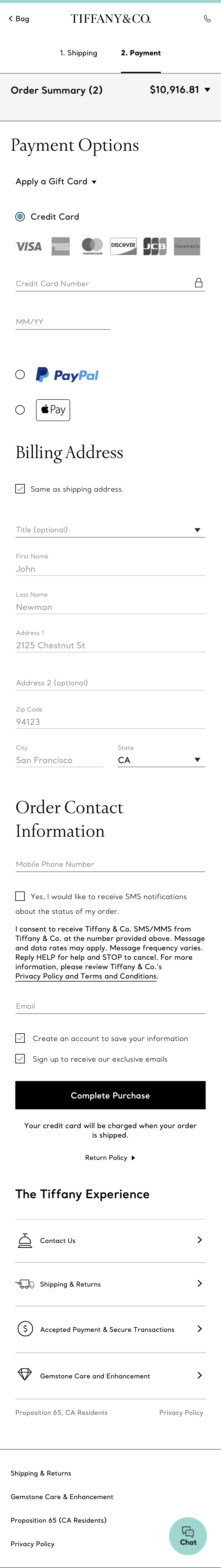The height and width of the screenshot is (1568, 221).
Task: Open the Title (optional) dropdown
Action: coord(110,530)
